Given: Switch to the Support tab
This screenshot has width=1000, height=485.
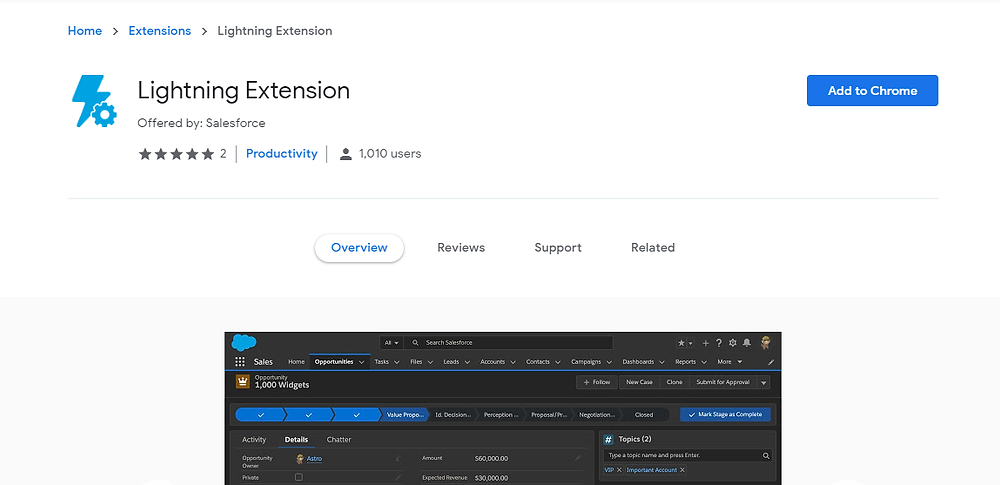Looking at the screenshot, I should coord(558,248).
